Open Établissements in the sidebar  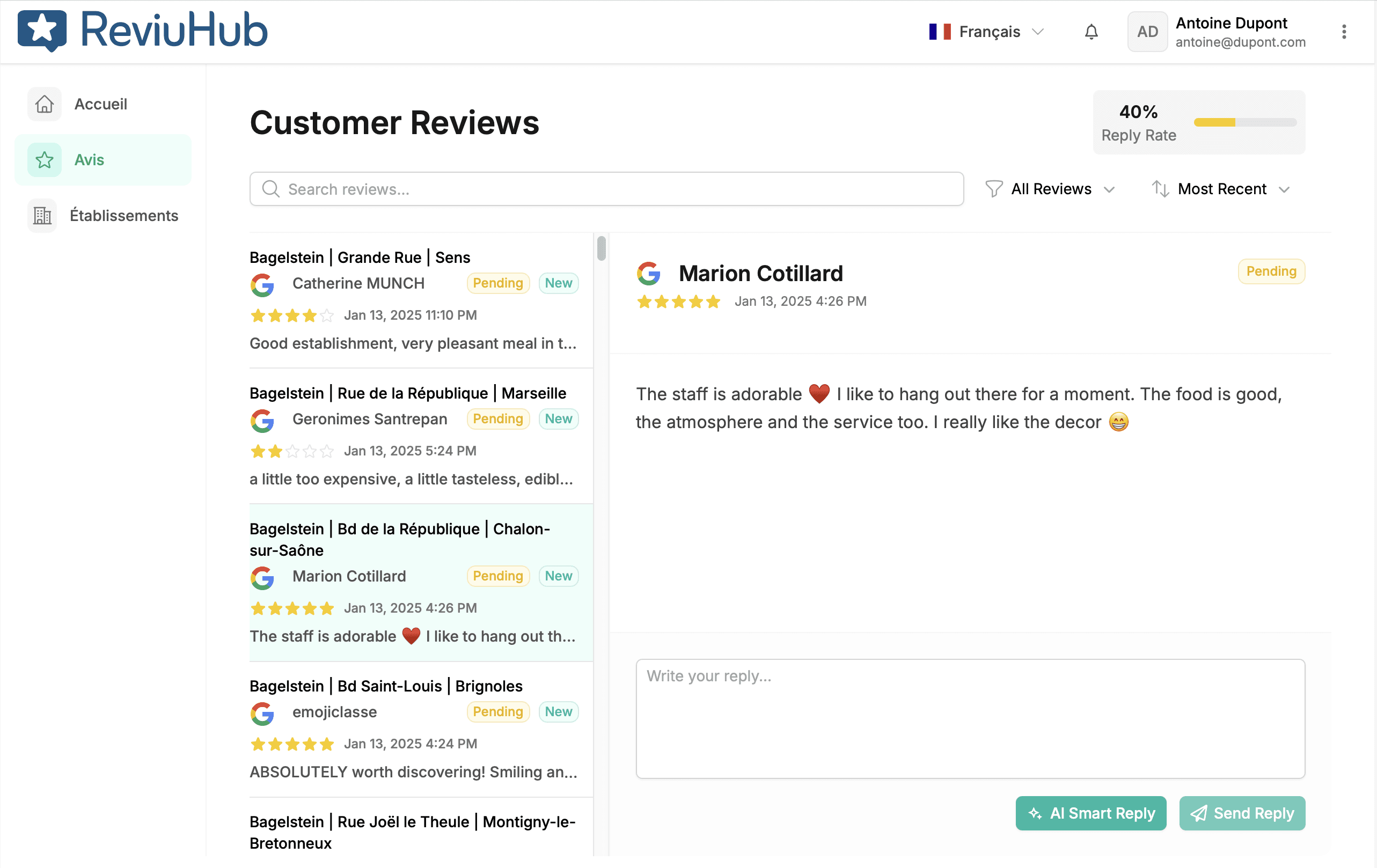coord(103,215)
